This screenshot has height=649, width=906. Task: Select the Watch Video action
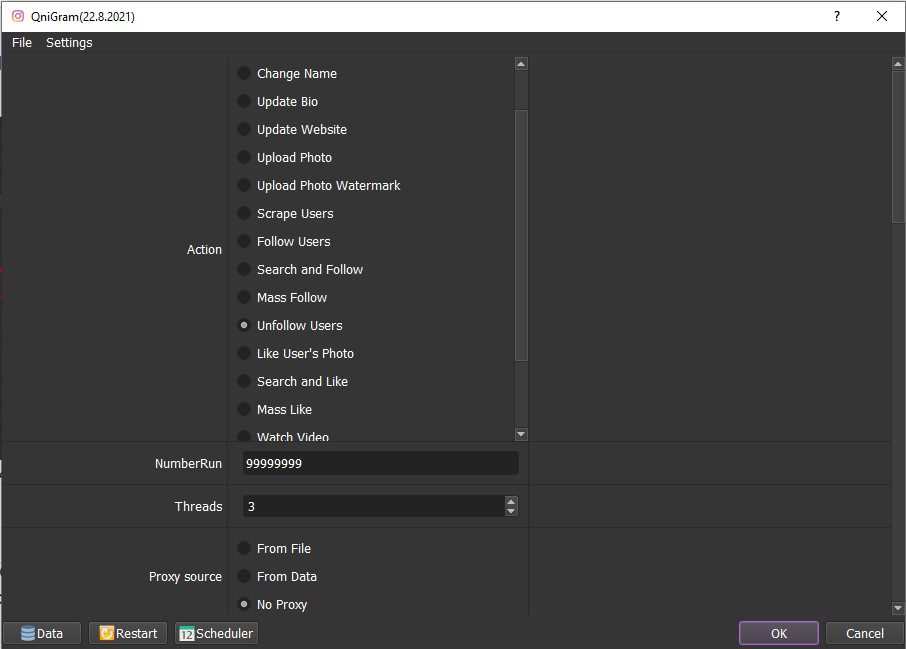pos(283,436)
